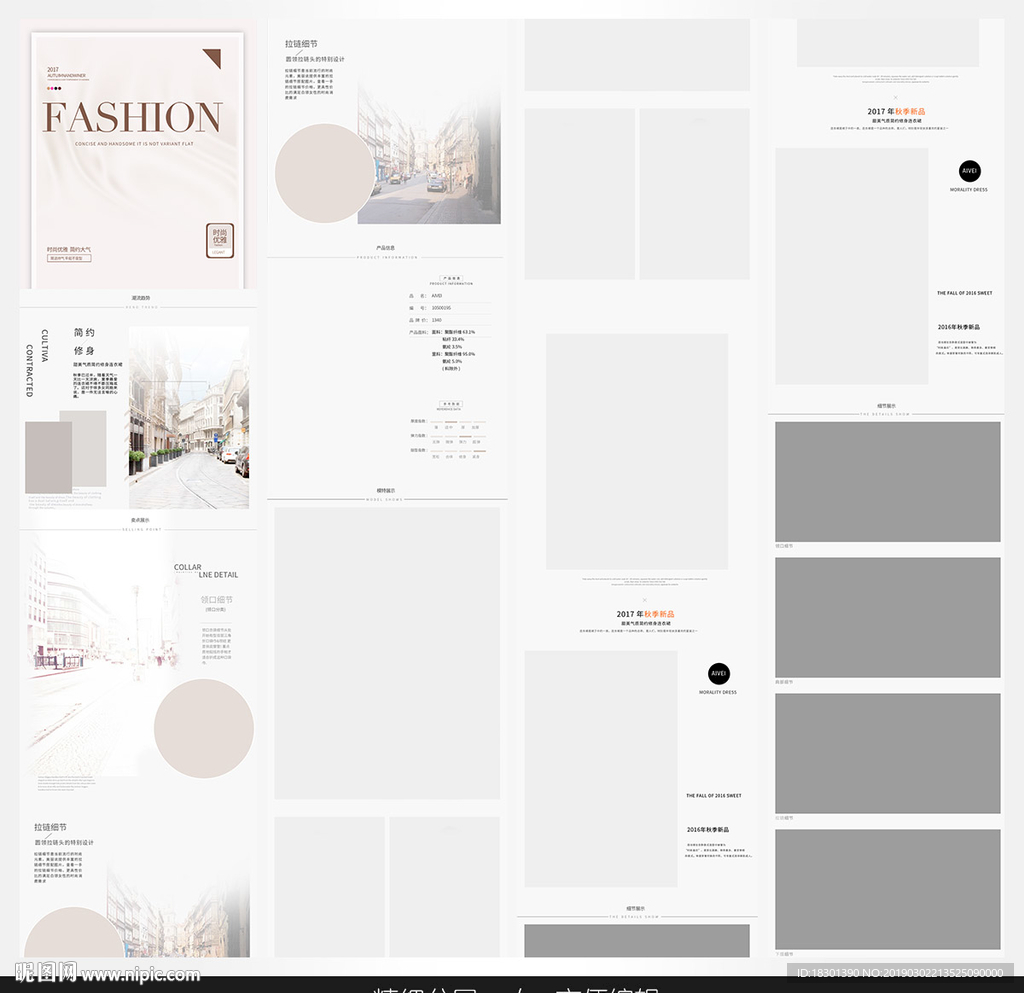
Task: Click the 领口细节 heading under COLLAR LNE DETAIL
Action: 216,599
